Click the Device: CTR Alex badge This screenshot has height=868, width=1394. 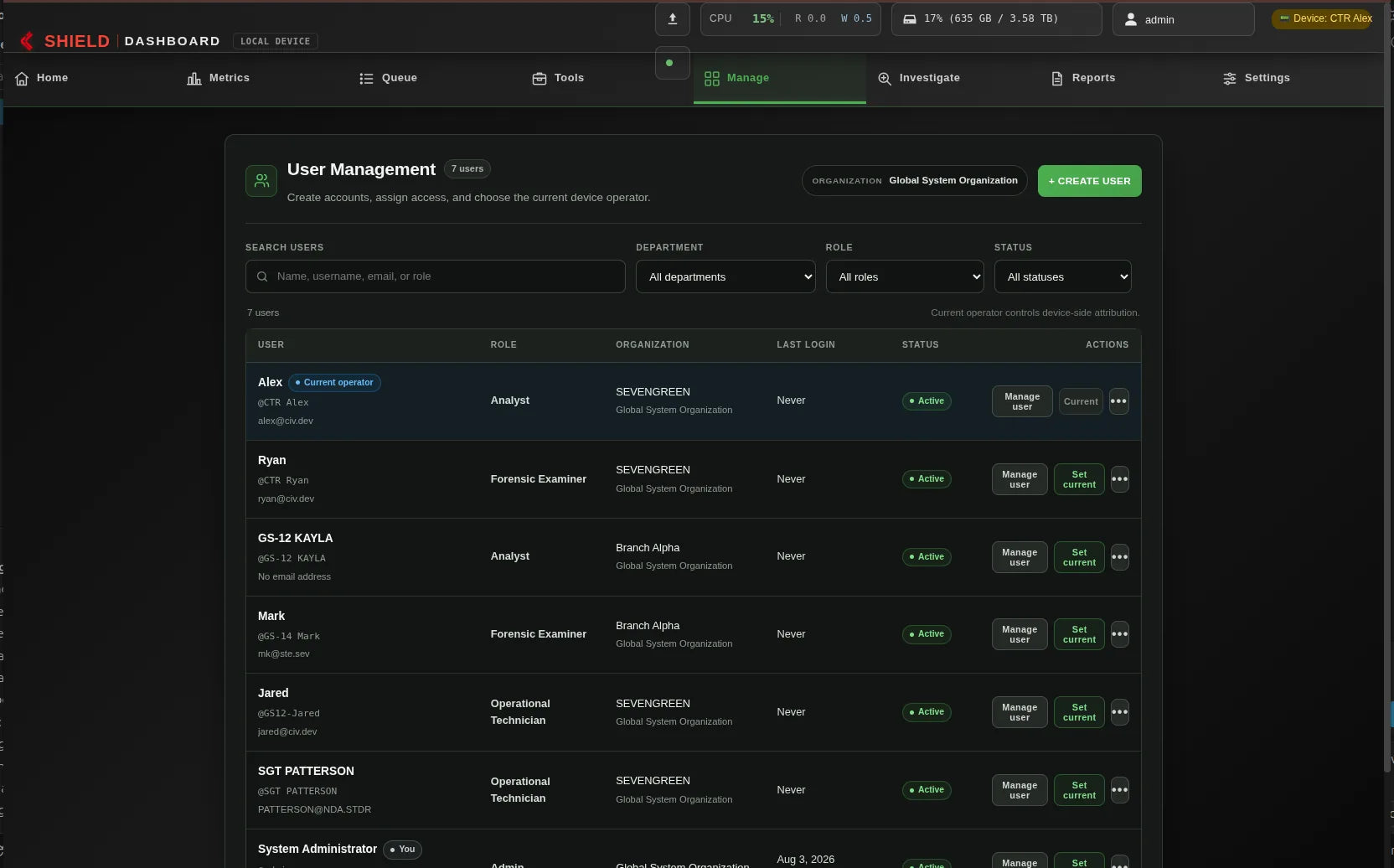coord(1324,18)
